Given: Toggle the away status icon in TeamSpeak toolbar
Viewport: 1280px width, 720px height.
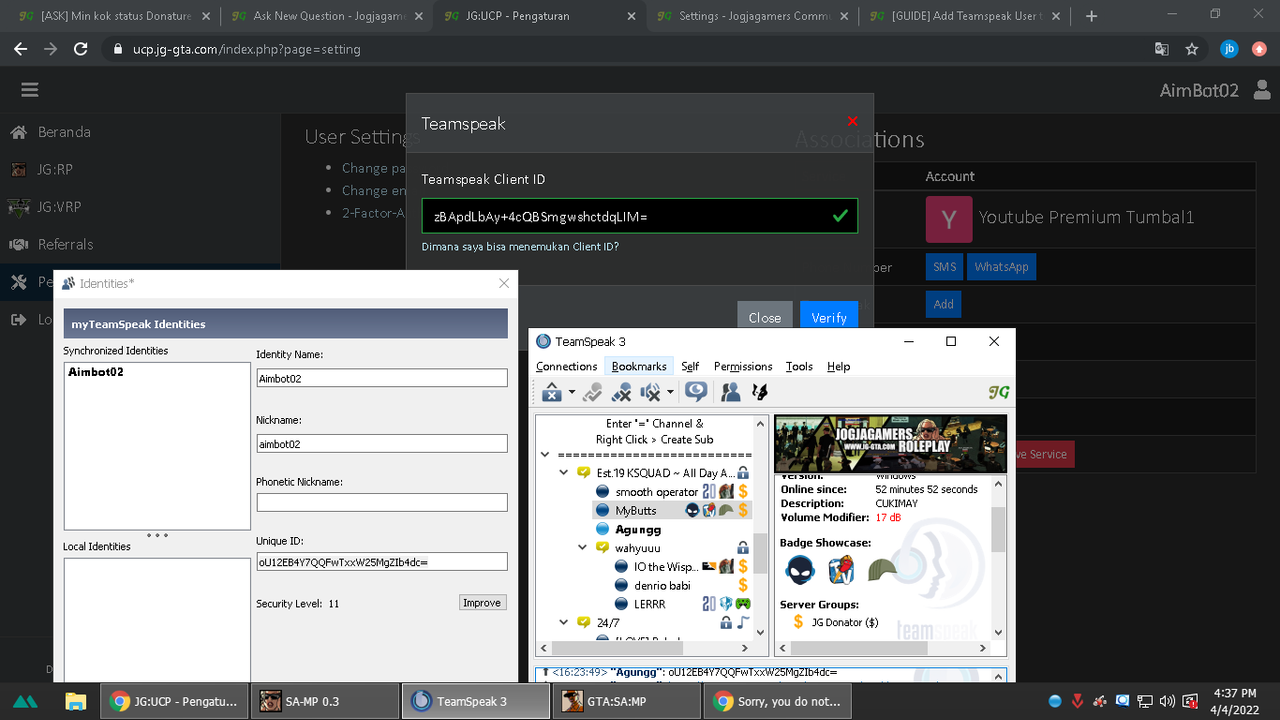Looking at the screenshot, I should [593, 393].
